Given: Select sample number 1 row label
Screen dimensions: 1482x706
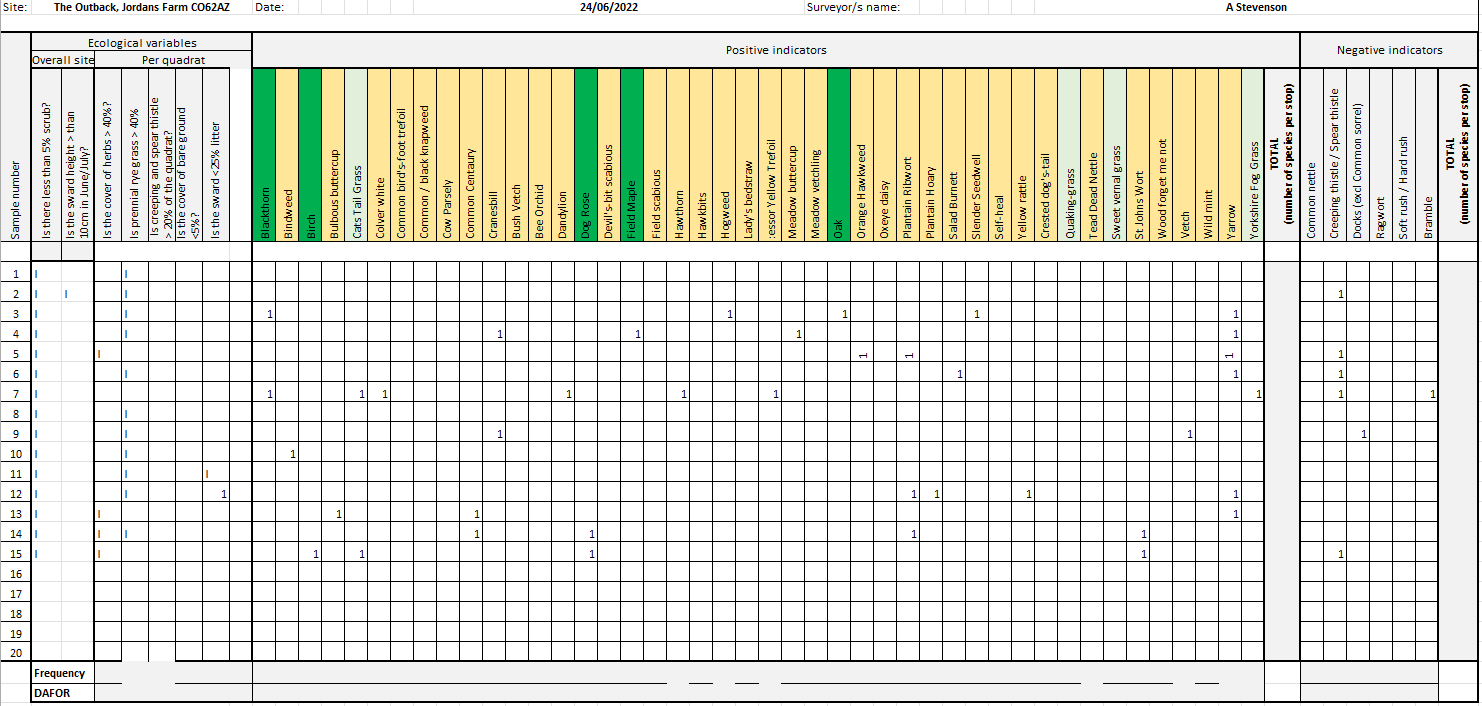Looking at the screenshot, I should [15, 273].
